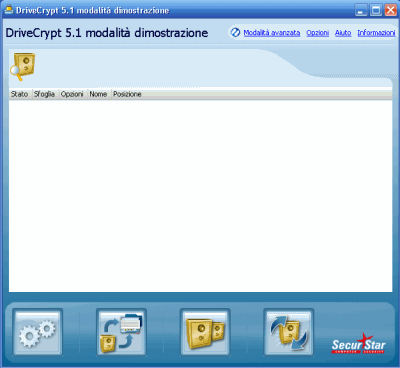Click inside the empty volume list area

[x=200, y=196]
